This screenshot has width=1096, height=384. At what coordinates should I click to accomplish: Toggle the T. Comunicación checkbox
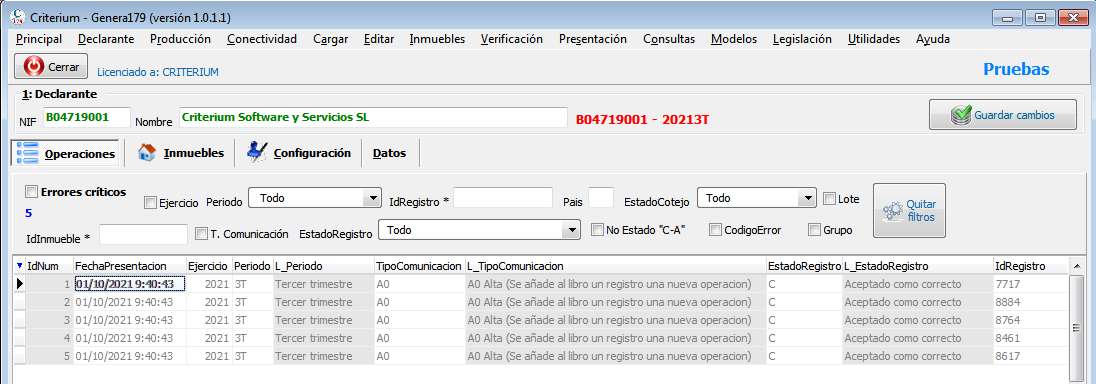(201, 233)
